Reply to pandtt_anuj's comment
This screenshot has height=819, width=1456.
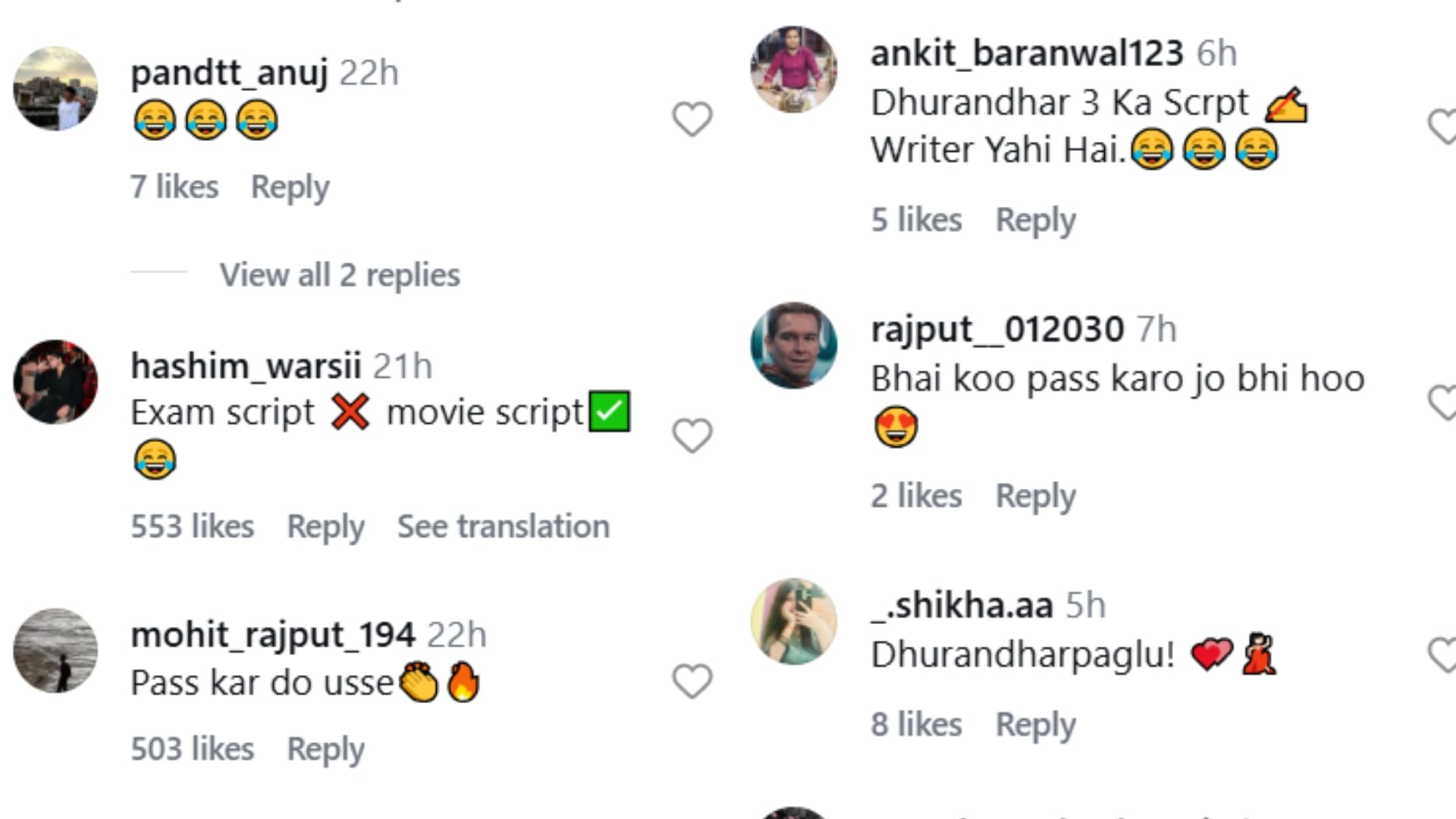tap(290, 187)
